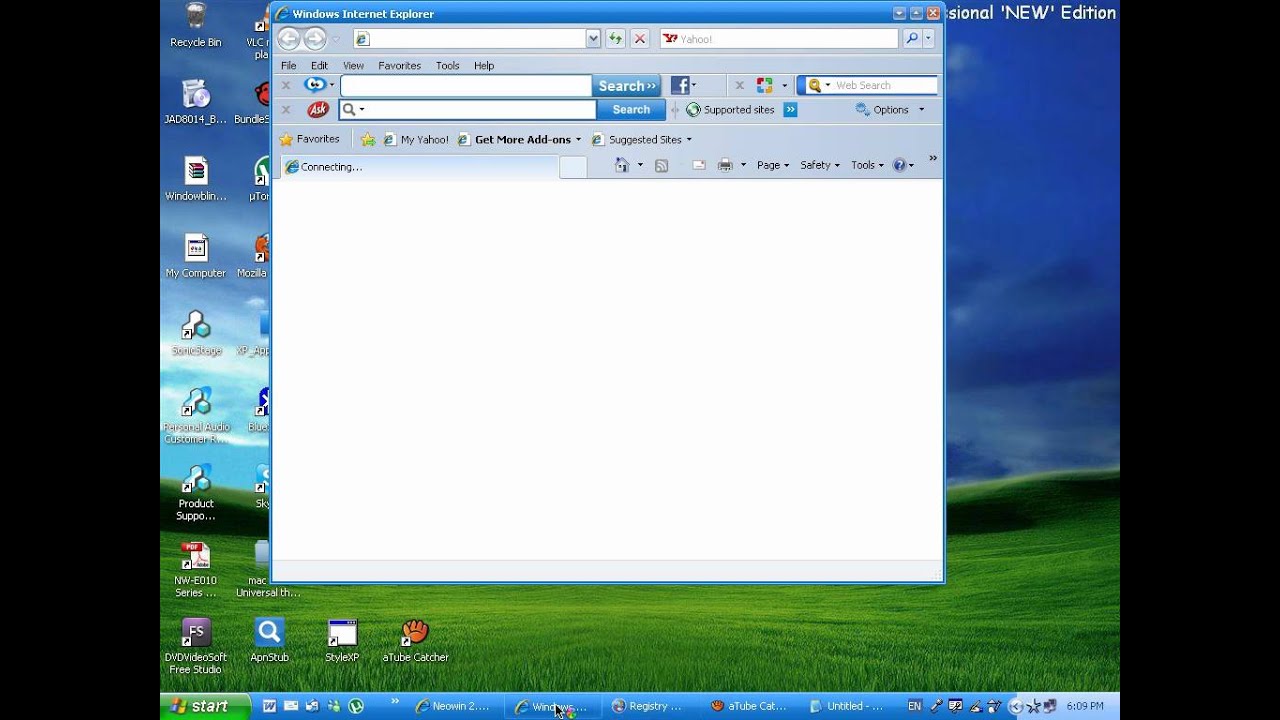Viewport: 1280px width, 720px height.
Task: Click the Home icon in the command bar
Action: tap(622, 165)
